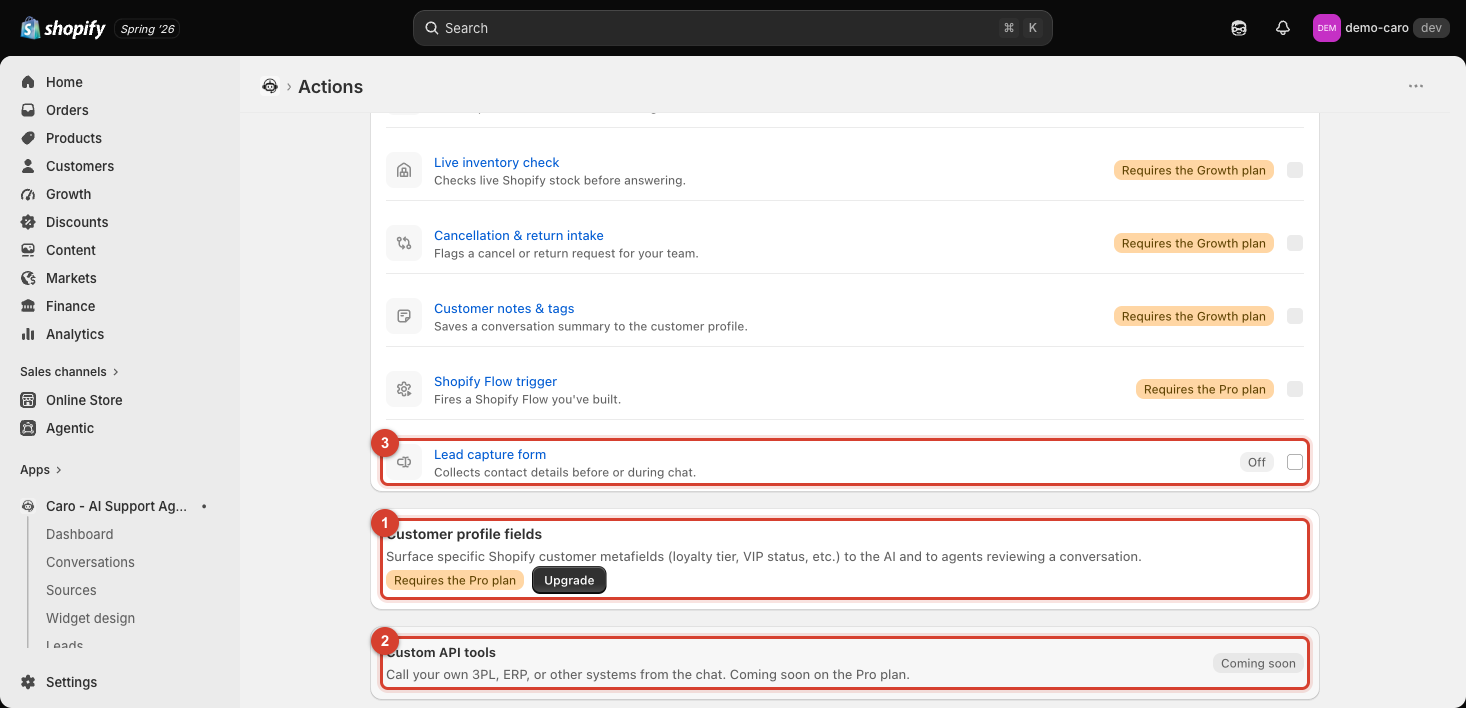Screen dimensions: 1466x708
Task: Click the Requires the Pro plan badge under Customer profile fields
Action: pos(455,580)
